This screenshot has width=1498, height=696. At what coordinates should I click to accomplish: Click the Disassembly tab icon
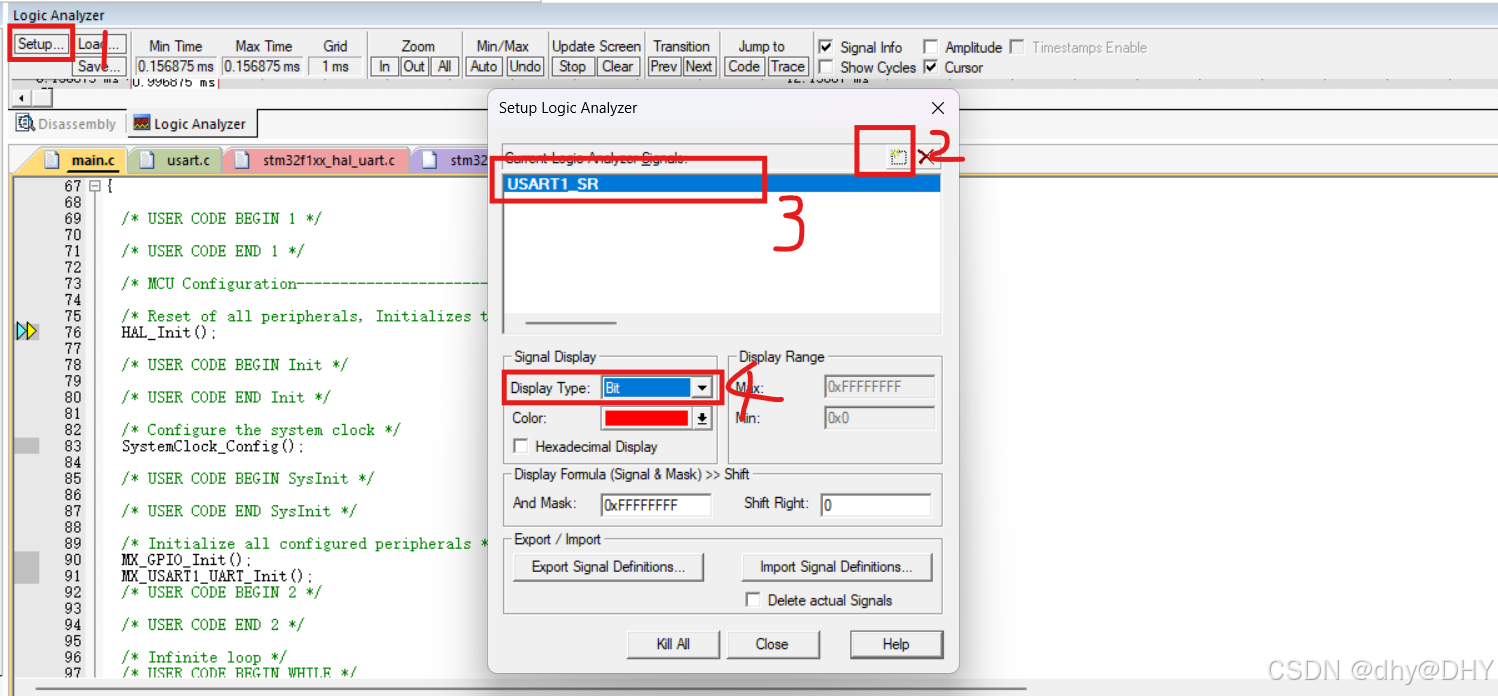[x=26, y=124]
